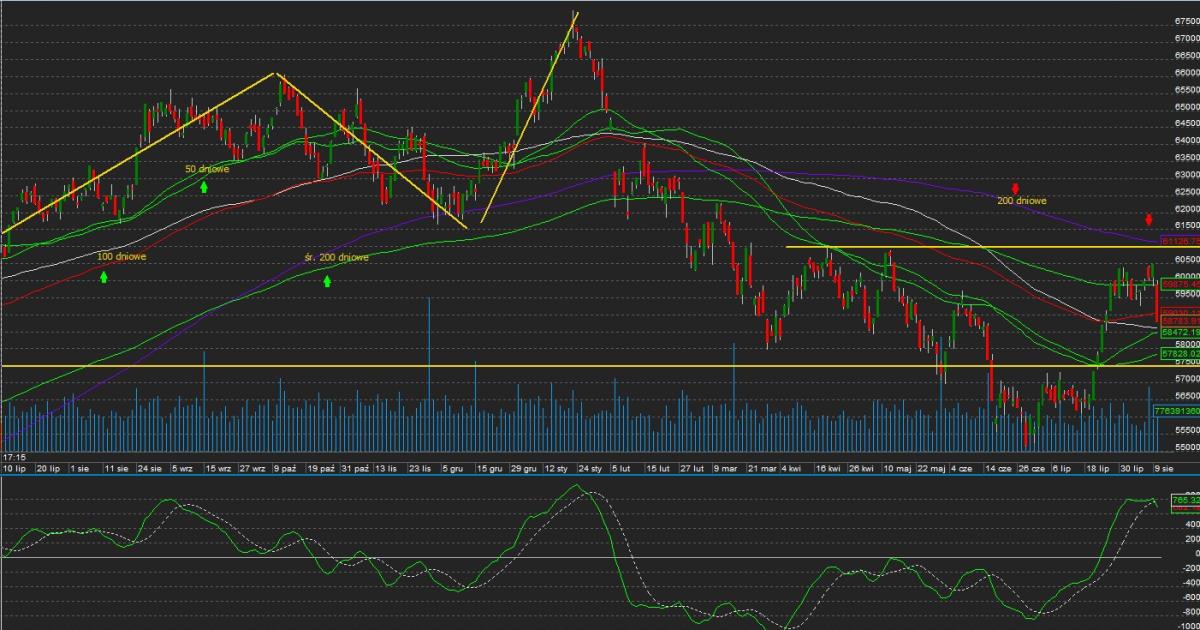Click the green arrow under "100 dniowe"
The height and width of the screenshot is (630, 1200).
point(104,276)
